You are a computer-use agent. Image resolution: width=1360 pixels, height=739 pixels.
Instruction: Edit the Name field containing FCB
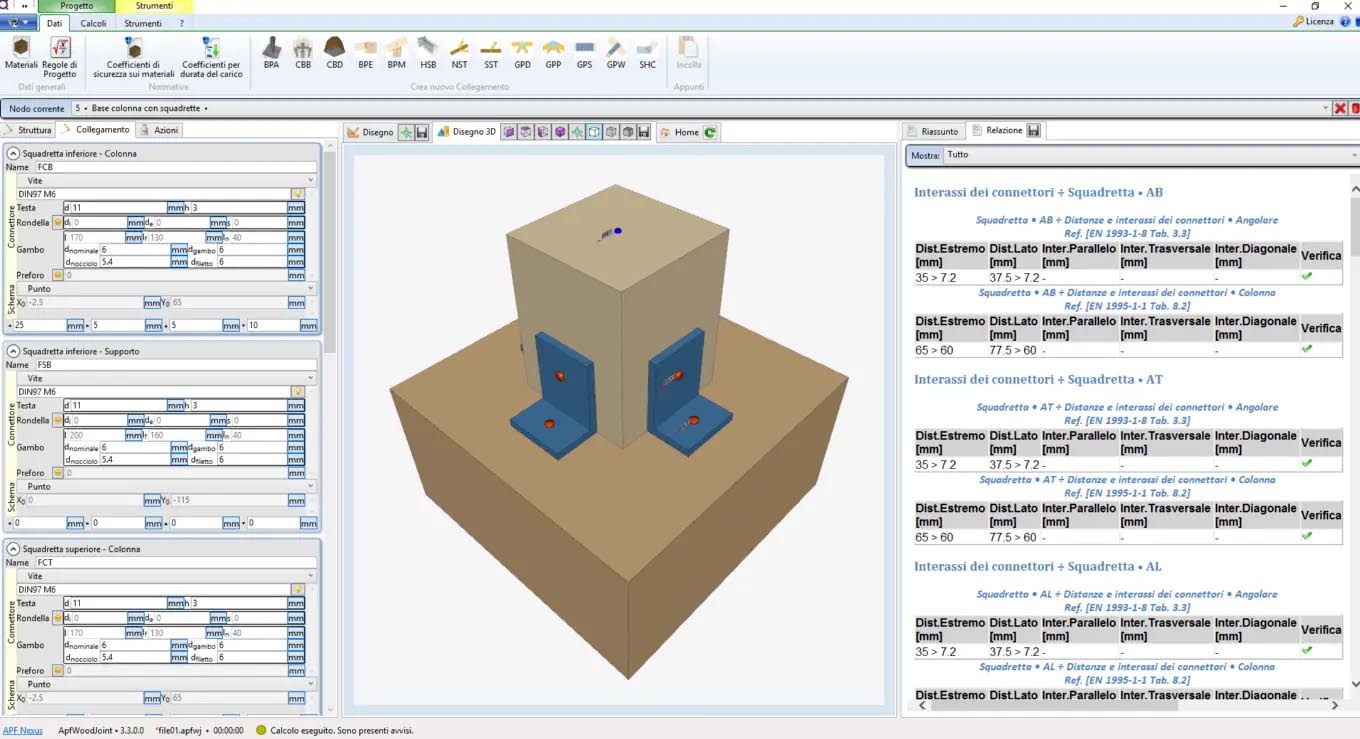click(x=175, y=167)
